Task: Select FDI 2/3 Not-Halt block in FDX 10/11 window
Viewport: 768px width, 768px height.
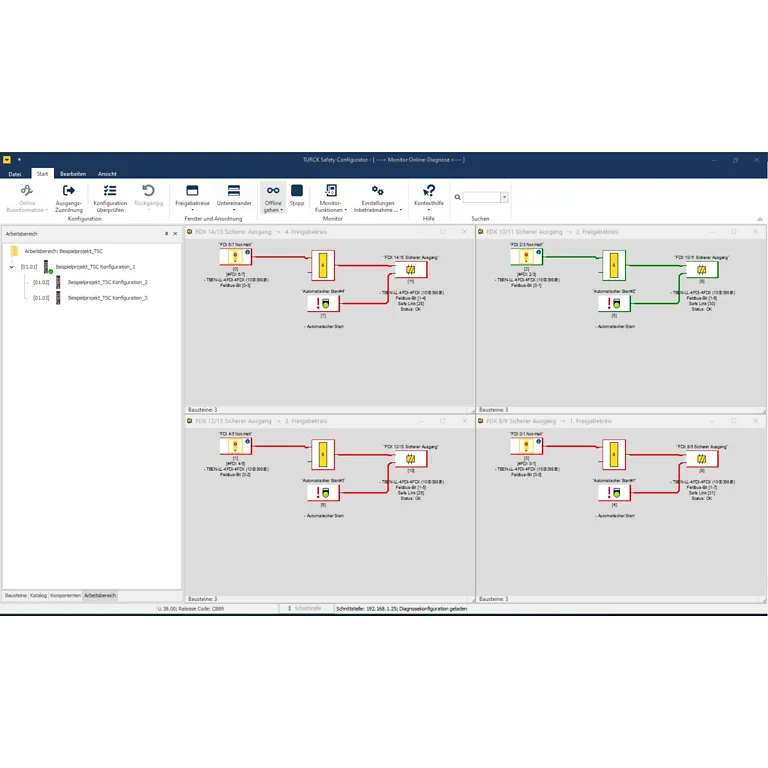Action: coord(526,257)
